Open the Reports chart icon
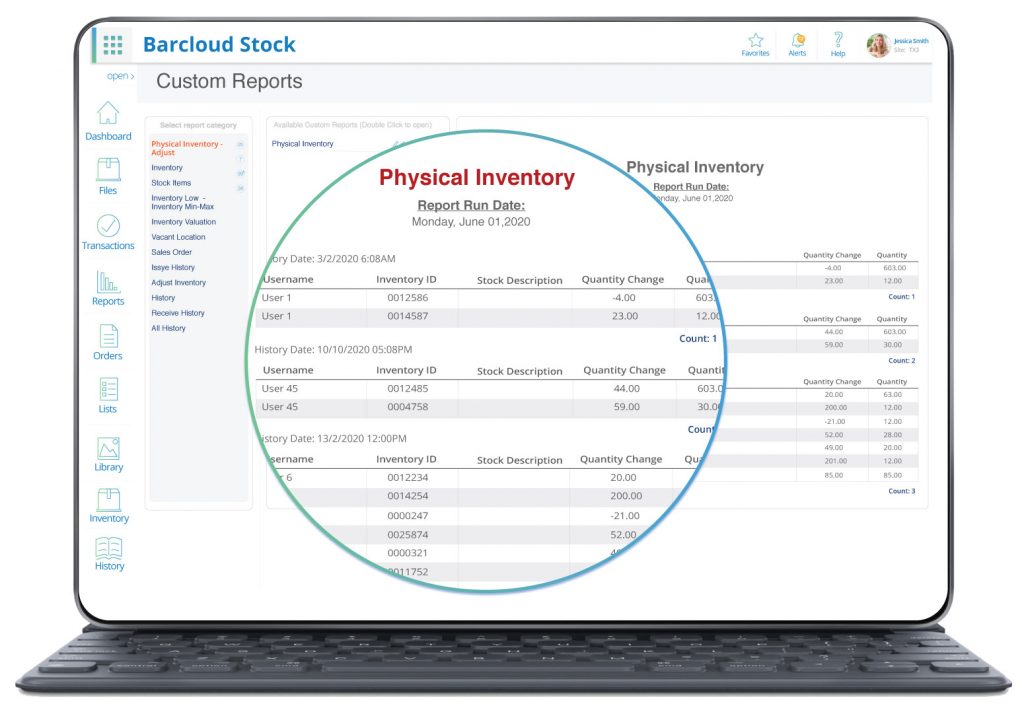The width and height of the screenshot is (1024, 710). pyautogui.click(x=108, y=282)
